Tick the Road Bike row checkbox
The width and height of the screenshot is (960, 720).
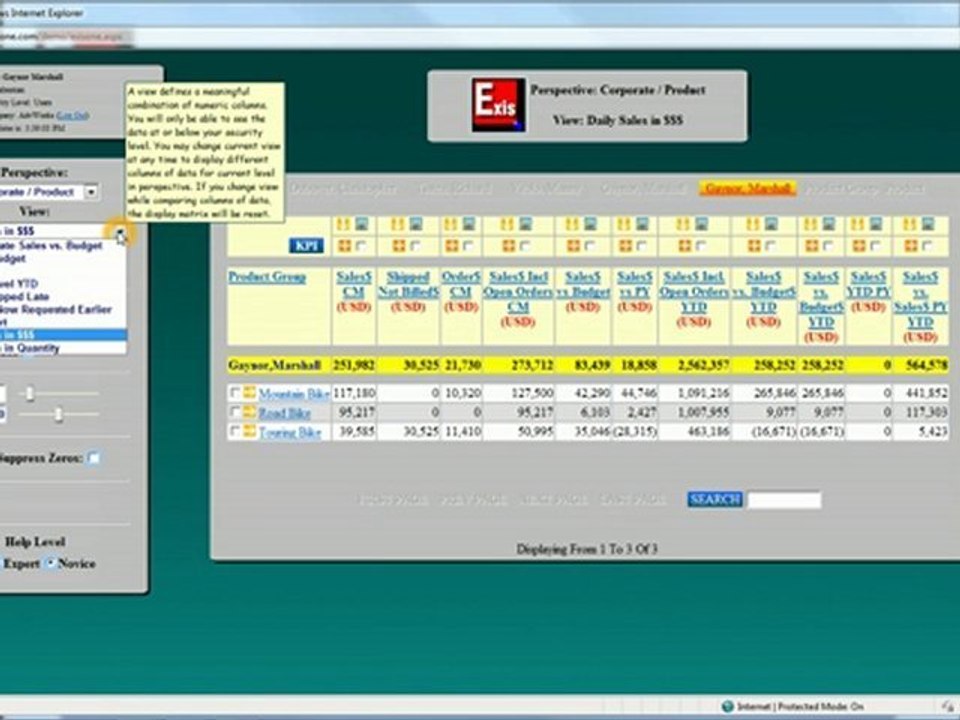[x=234, y=411]
